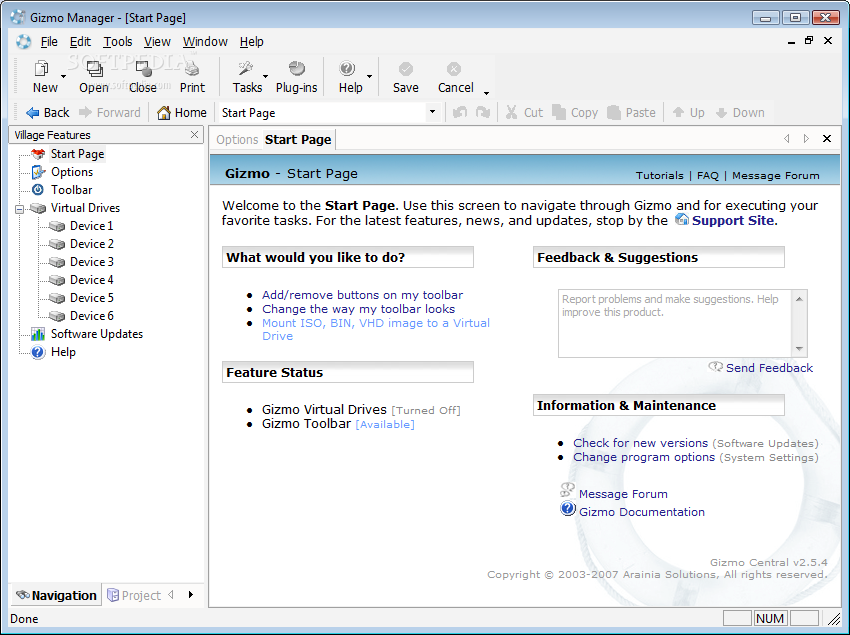
Task: Switch to the Options tab
Action: tap(237, 140)
